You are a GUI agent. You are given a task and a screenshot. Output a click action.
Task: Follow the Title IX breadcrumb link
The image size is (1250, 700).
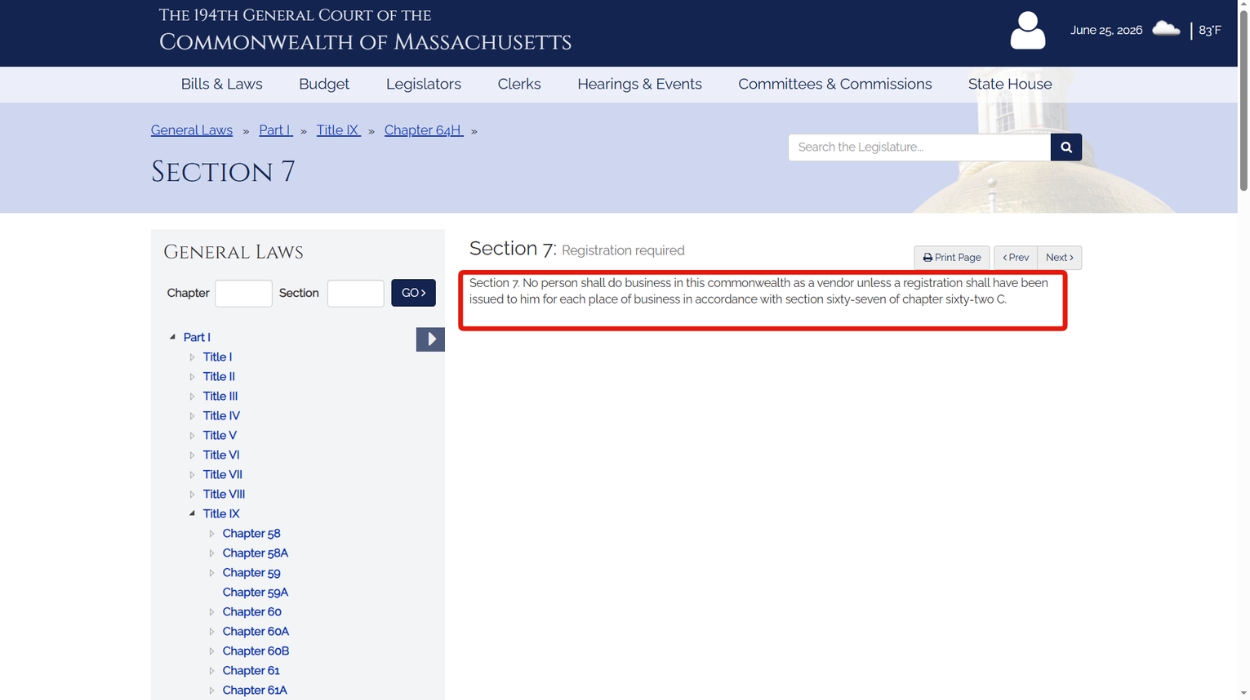click(338, 130)
